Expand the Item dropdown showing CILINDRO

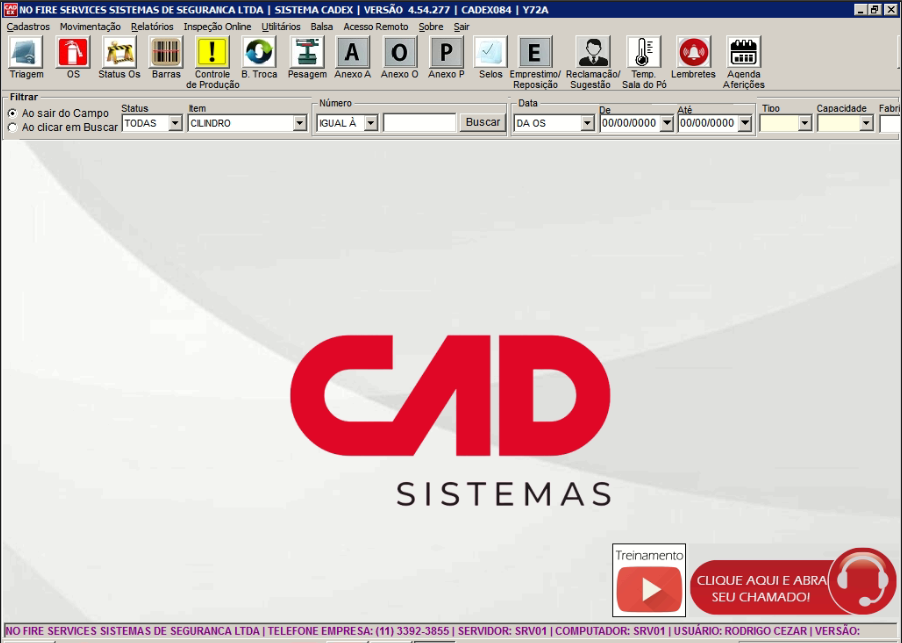click(300, 123)
